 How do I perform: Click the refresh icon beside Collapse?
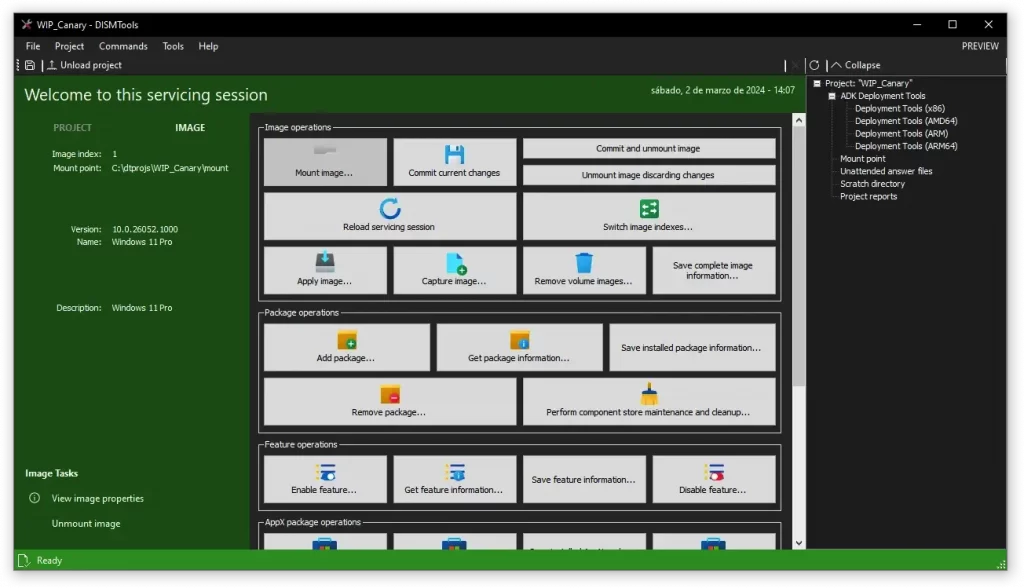pyautogui.click(x=813, y=64)
